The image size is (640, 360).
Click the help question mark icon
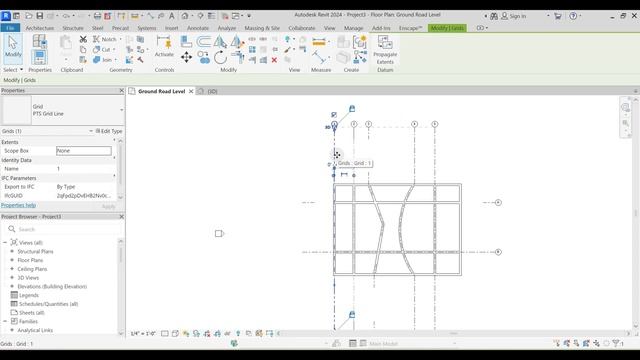[x=573, y=16]
